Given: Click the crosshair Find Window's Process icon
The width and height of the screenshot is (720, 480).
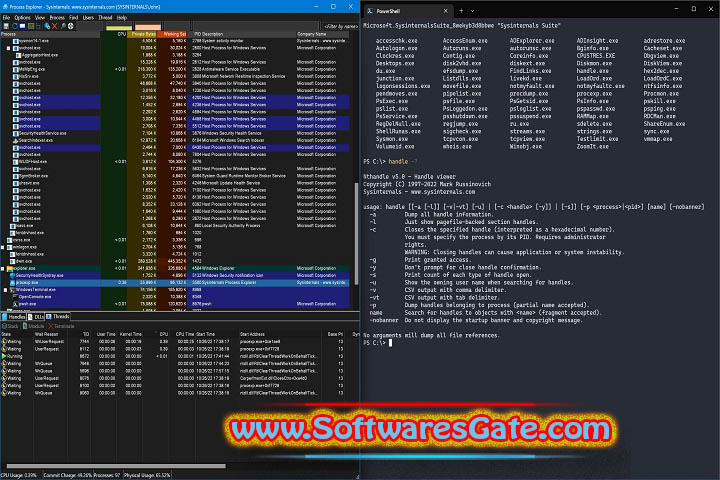Looking at the screenshot, I should 71,26.
